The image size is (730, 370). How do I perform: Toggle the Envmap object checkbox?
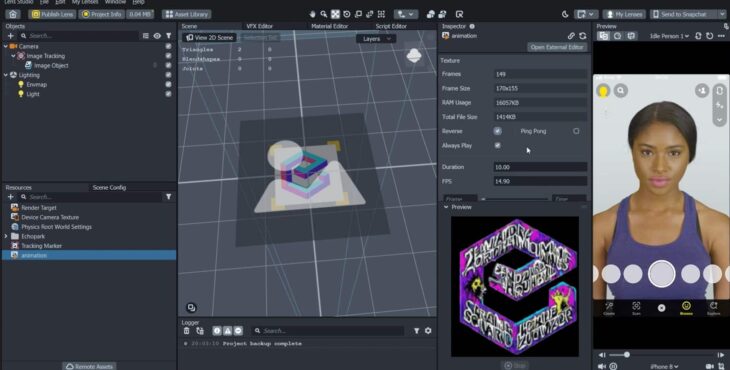169,85
